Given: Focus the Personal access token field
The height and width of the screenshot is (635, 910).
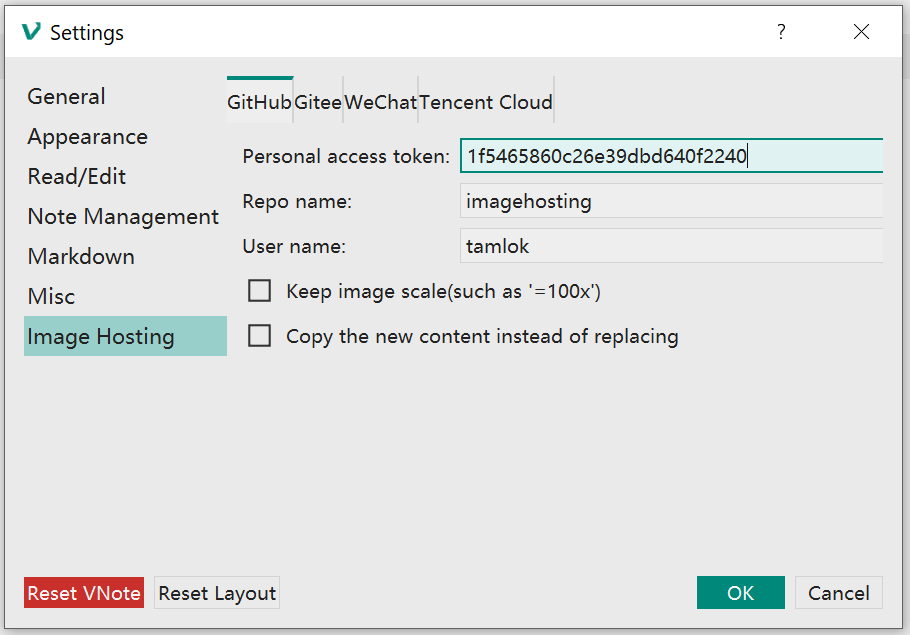Looking at the screenshot, I should click(x=671, y=156).
